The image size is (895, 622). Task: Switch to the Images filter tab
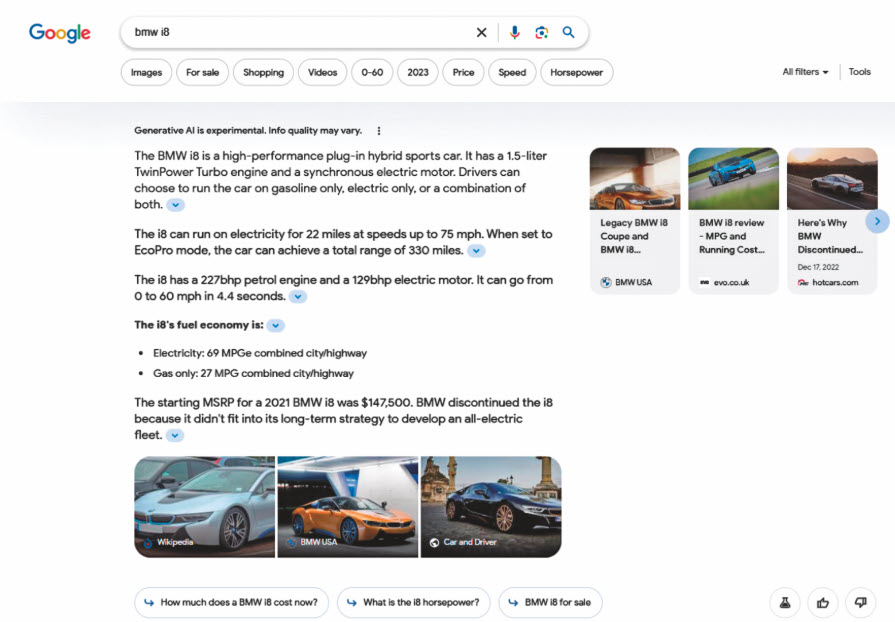146,72
